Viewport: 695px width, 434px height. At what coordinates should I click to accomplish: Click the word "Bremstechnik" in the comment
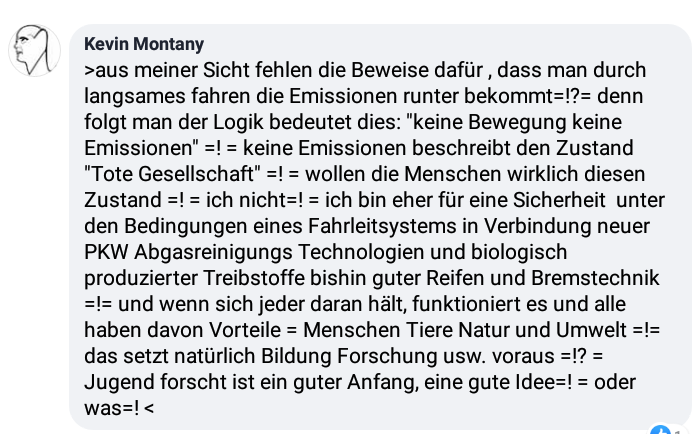(595, 278)
